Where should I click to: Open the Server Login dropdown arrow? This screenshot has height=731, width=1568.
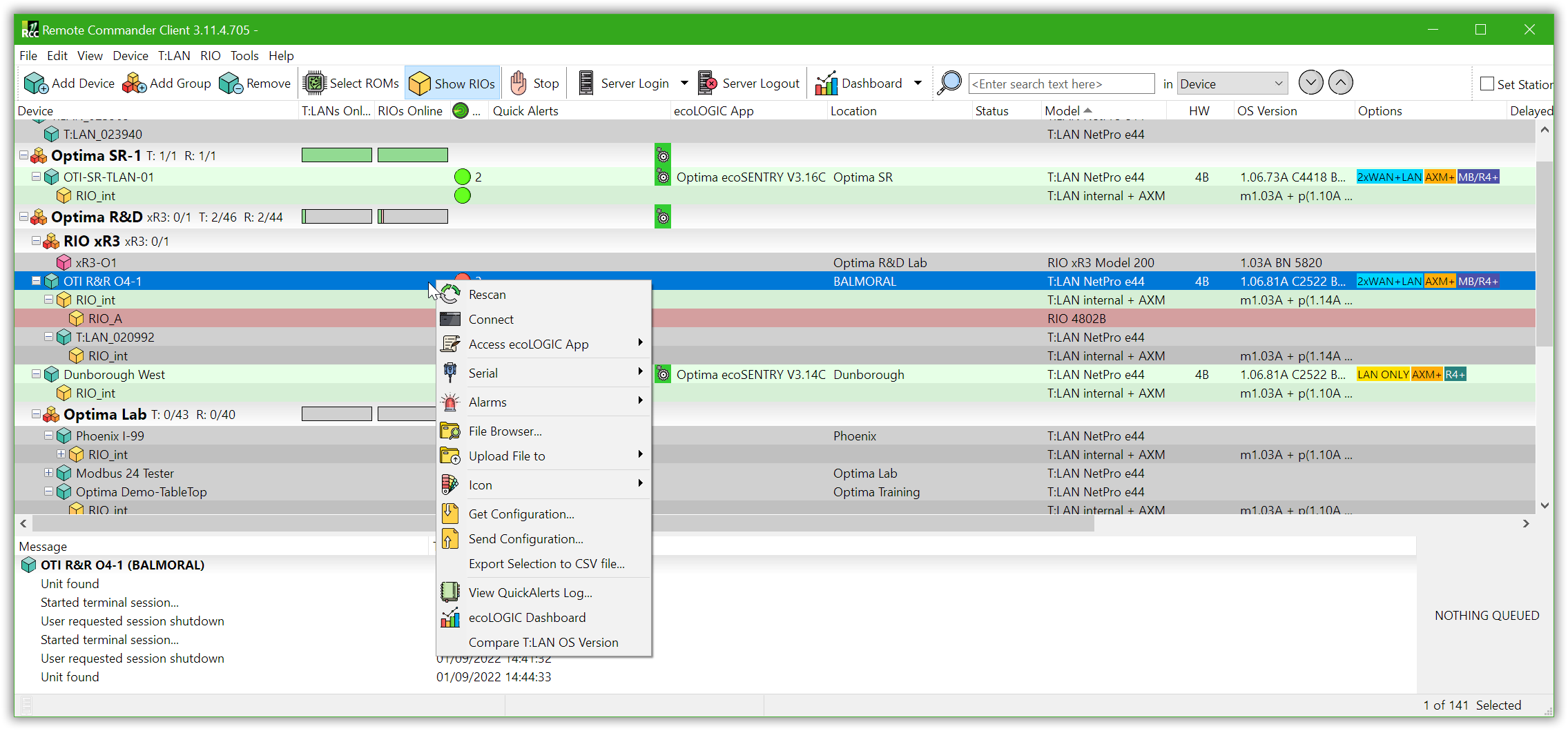684,84
